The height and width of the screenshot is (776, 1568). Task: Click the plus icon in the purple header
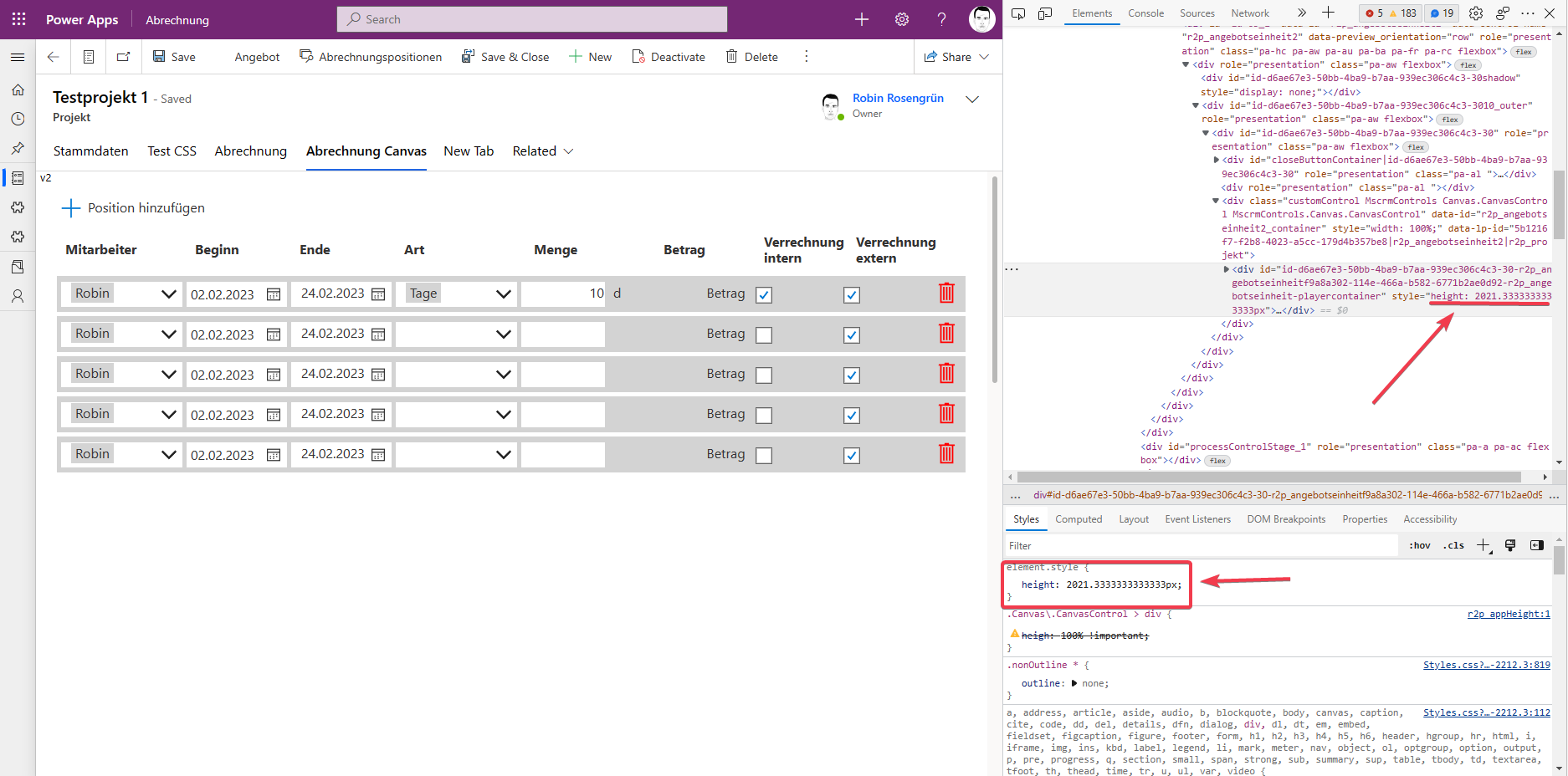pyautogui.click(x=862, y=19)
